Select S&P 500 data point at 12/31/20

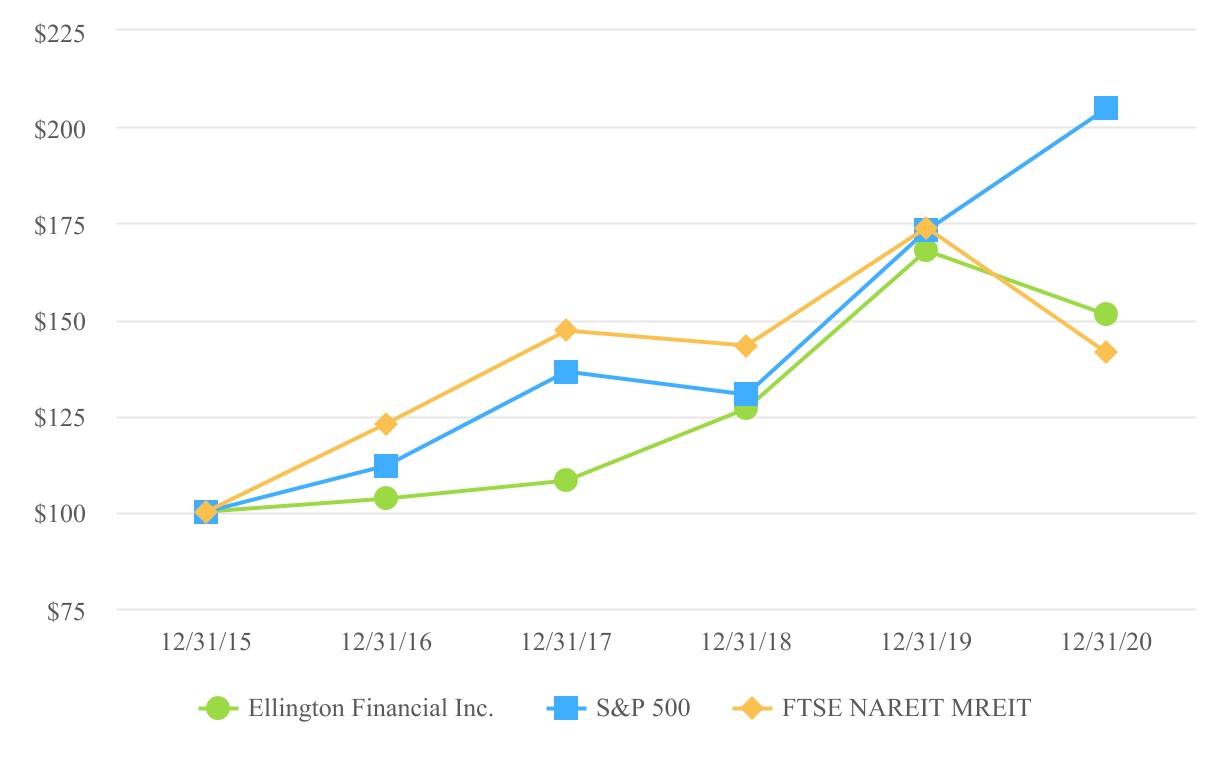pyautogui.click(x=1105, y=108)
